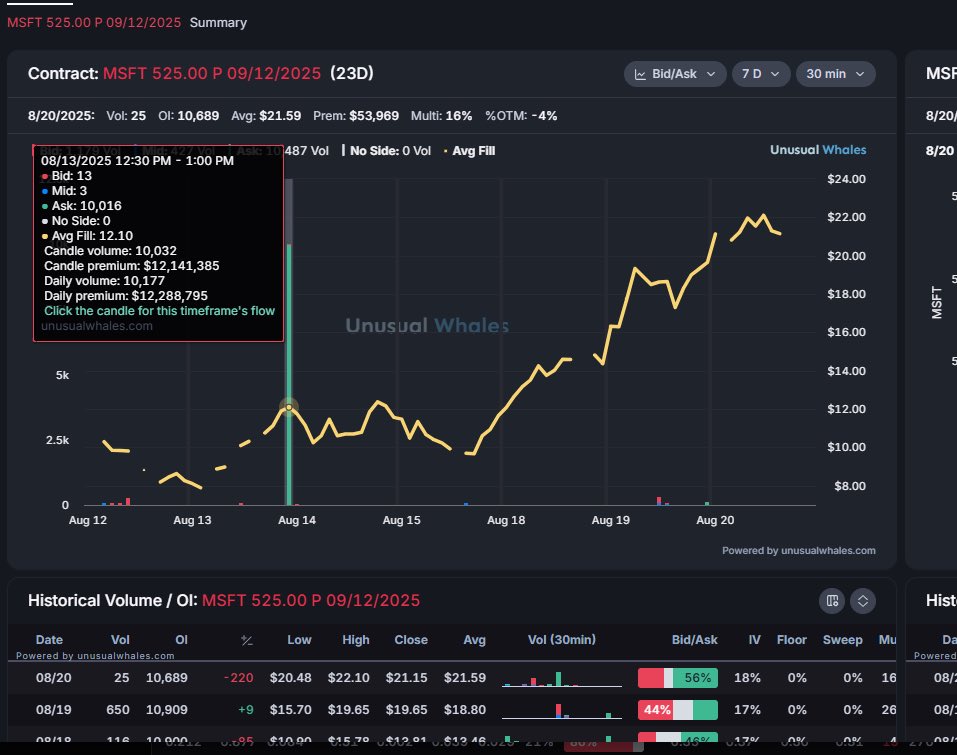Toggle the No Side legend series
The image size is (957, 755).
coord(386,151)
